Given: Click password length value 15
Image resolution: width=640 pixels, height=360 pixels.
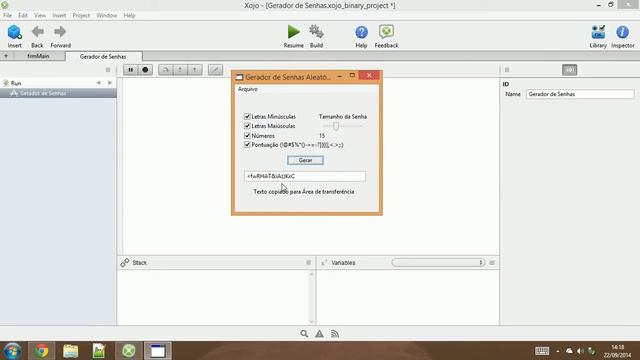Looking at the screenshot, I should click(x=322, y=136).
